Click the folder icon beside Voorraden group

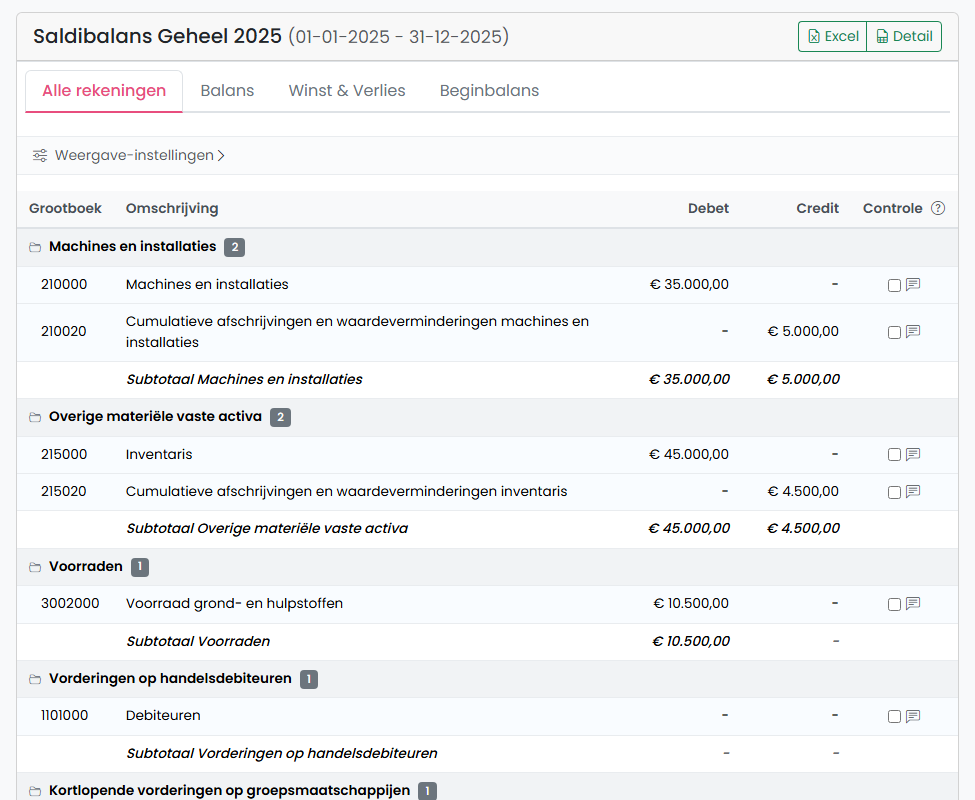point(35,567)
